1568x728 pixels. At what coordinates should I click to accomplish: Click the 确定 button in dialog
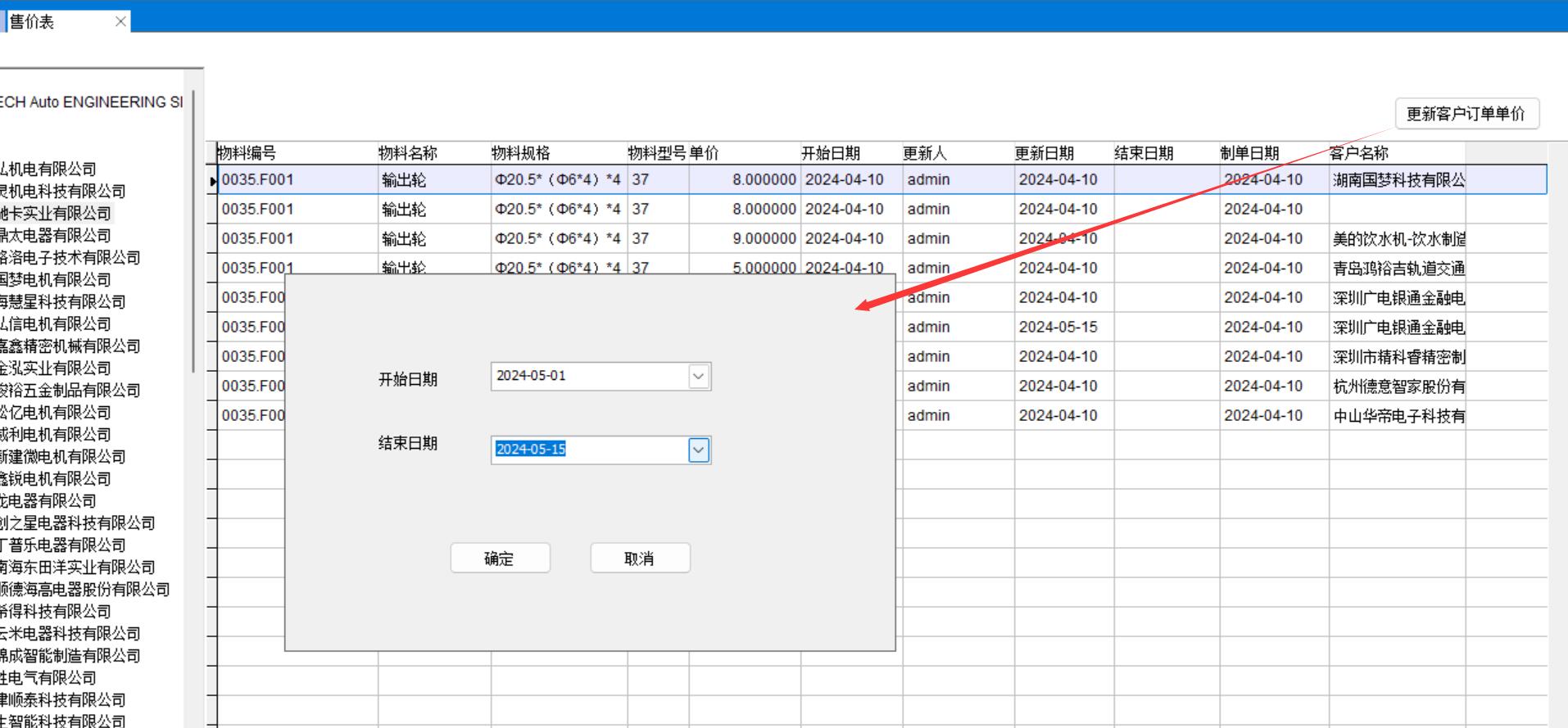[500, 558]
